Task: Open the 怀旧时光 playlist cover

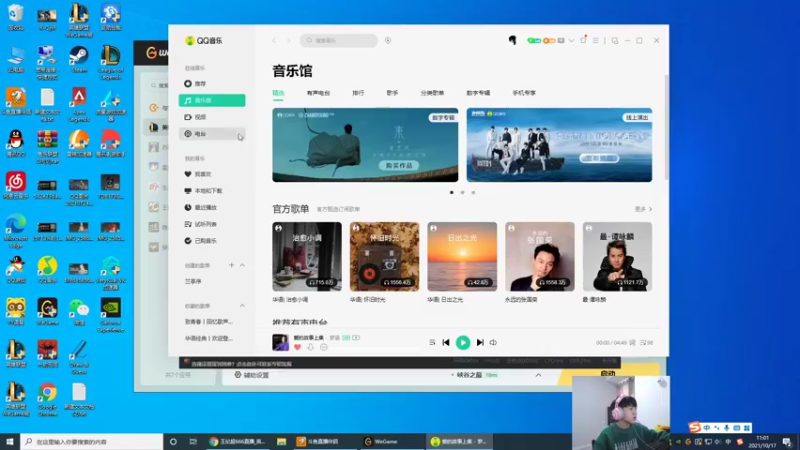Action: click(384, 257)
